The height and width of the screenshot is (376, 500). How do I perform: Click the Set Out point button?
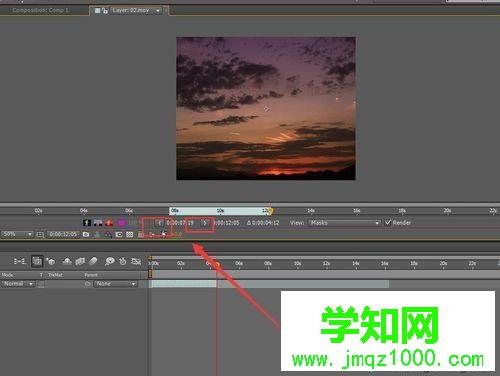205,223
